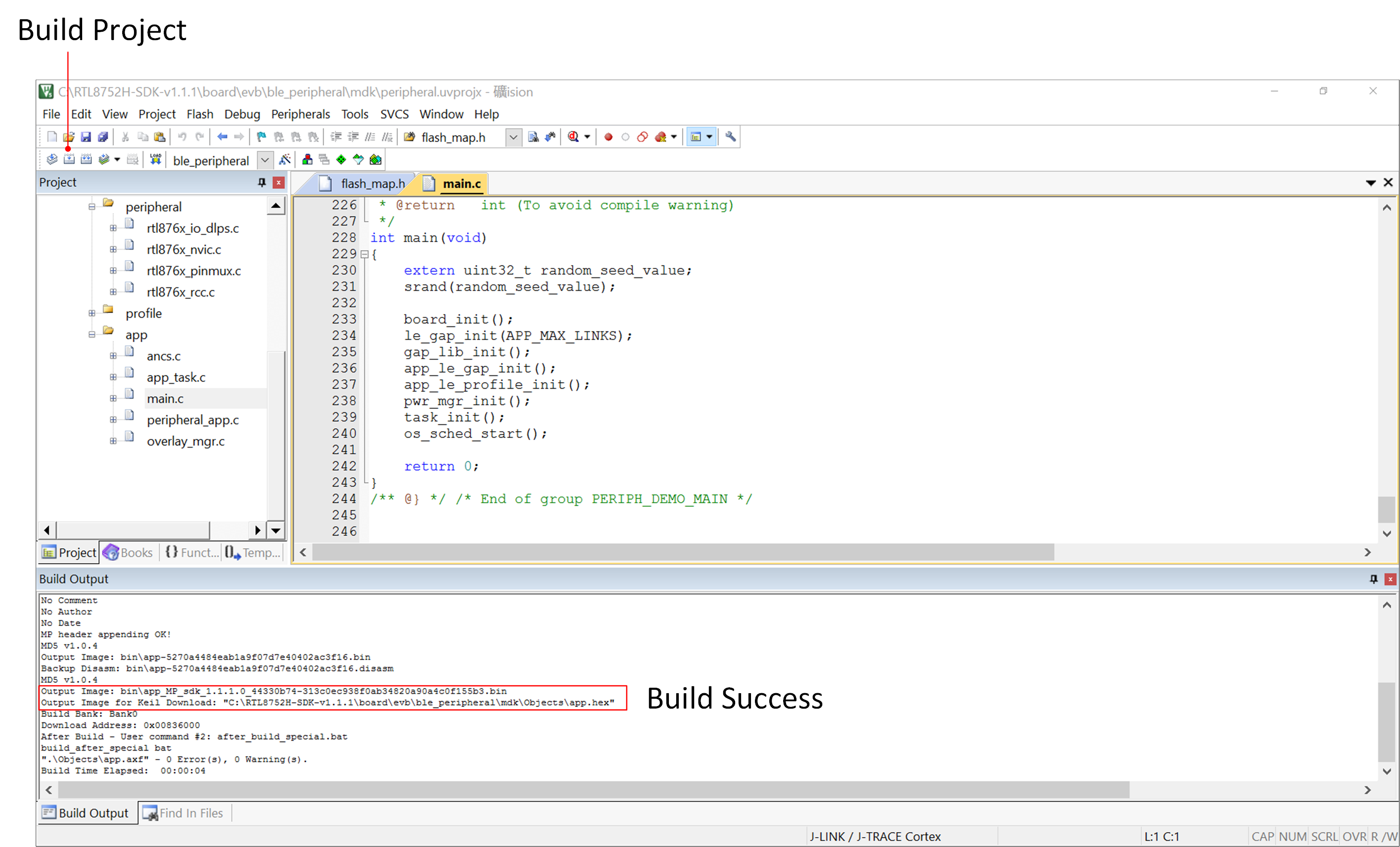Pin the Project panel with pushpin
The image size is (1400, 847).
tap(261, 182)
